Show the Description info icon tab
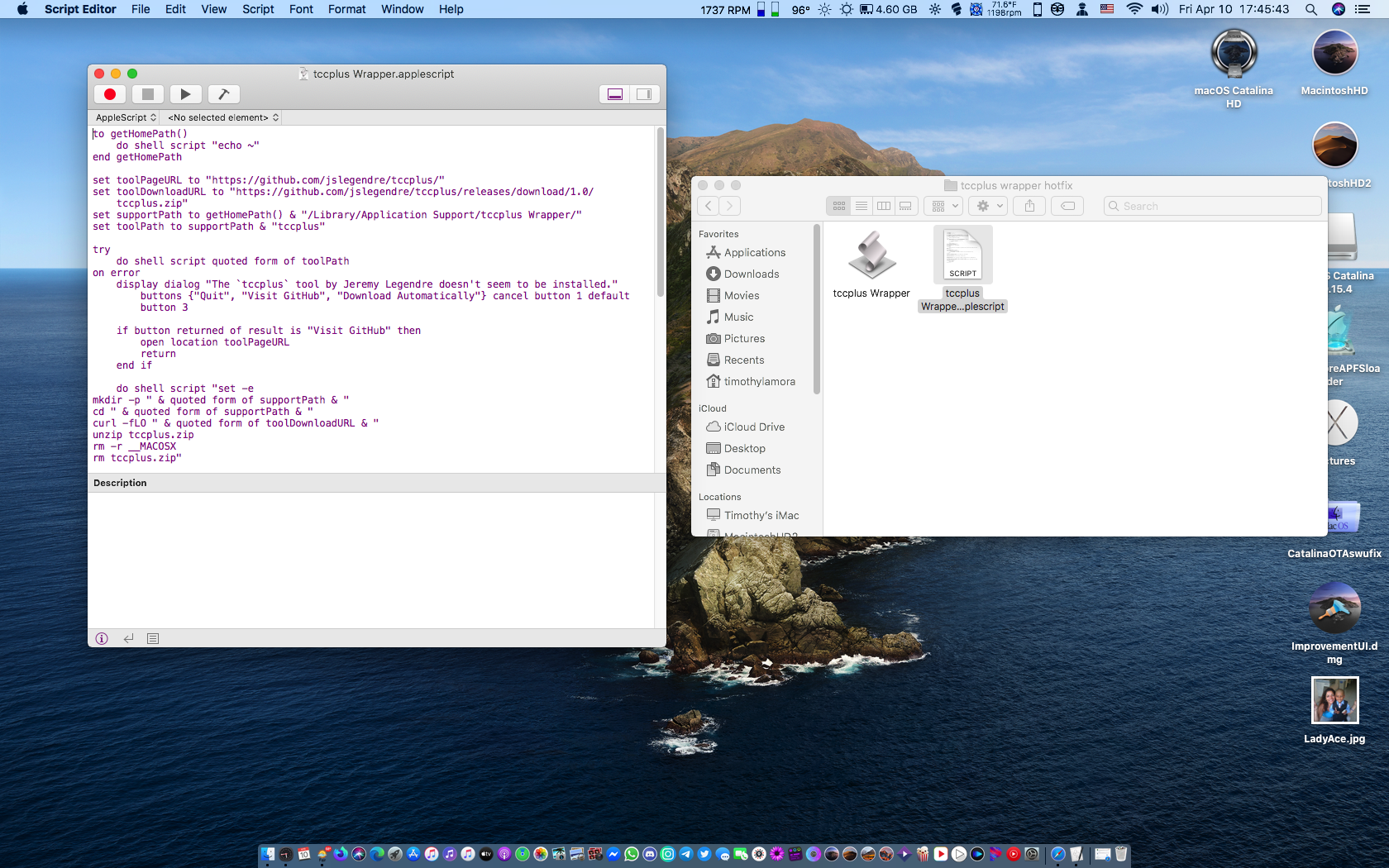The image size is (1389, 868). (x=102, y=638)
